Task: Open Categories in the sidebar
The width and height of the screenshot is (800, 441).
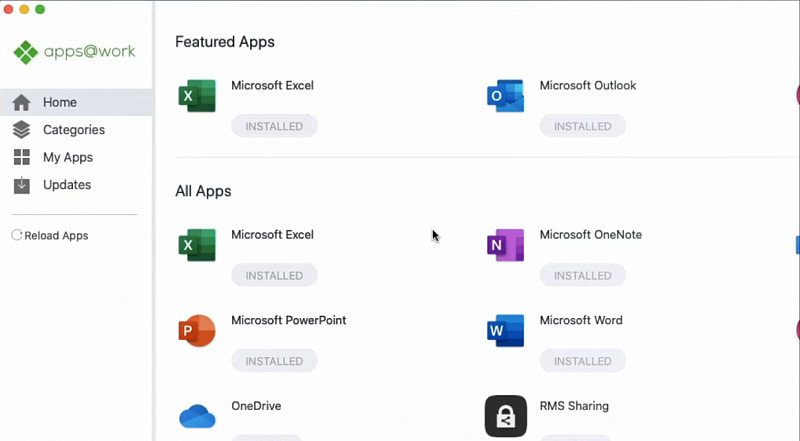Action: click(76, 130)
